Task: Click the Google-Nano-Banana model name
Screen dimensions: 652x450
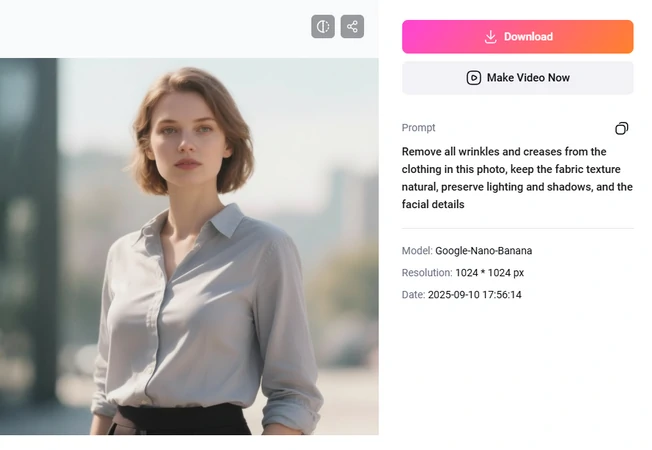Action: (483, 251)
